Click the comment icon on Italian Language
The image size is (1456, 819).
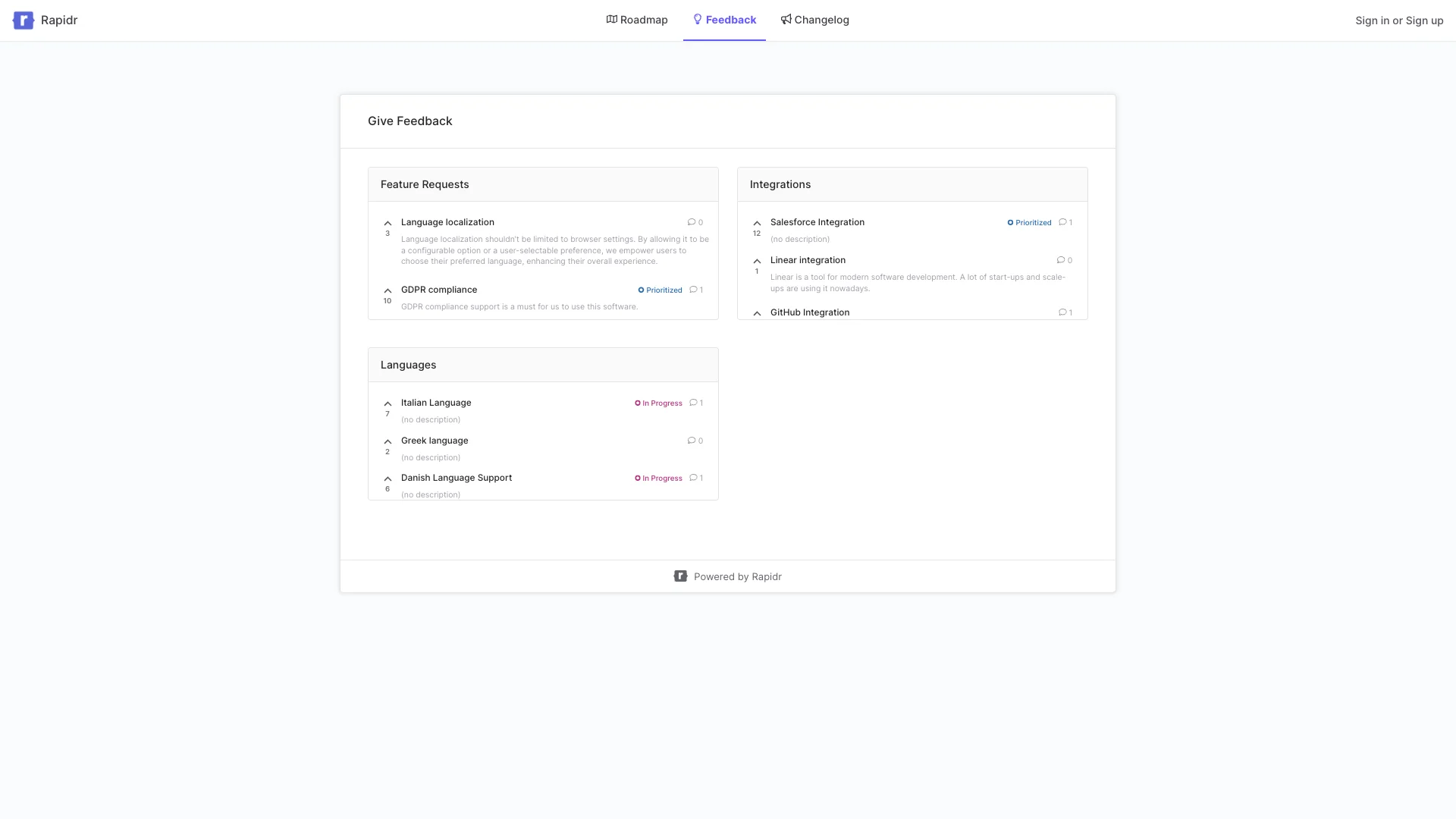[x=692, y=403]
